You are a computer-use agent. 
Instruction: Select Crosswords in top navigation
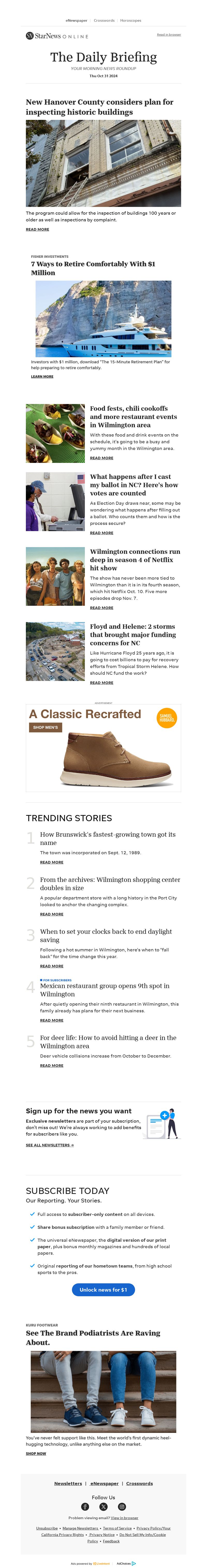[104, 21]
